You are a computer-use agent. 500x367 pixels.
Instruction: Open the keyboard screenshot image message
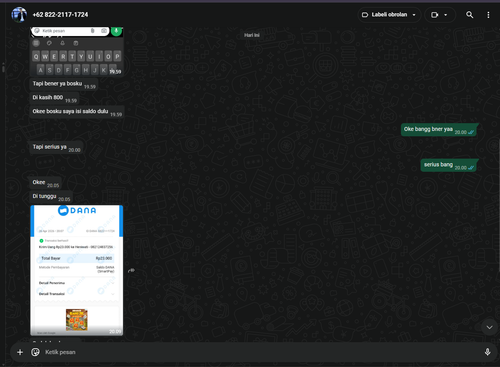(x=77, y=52)
